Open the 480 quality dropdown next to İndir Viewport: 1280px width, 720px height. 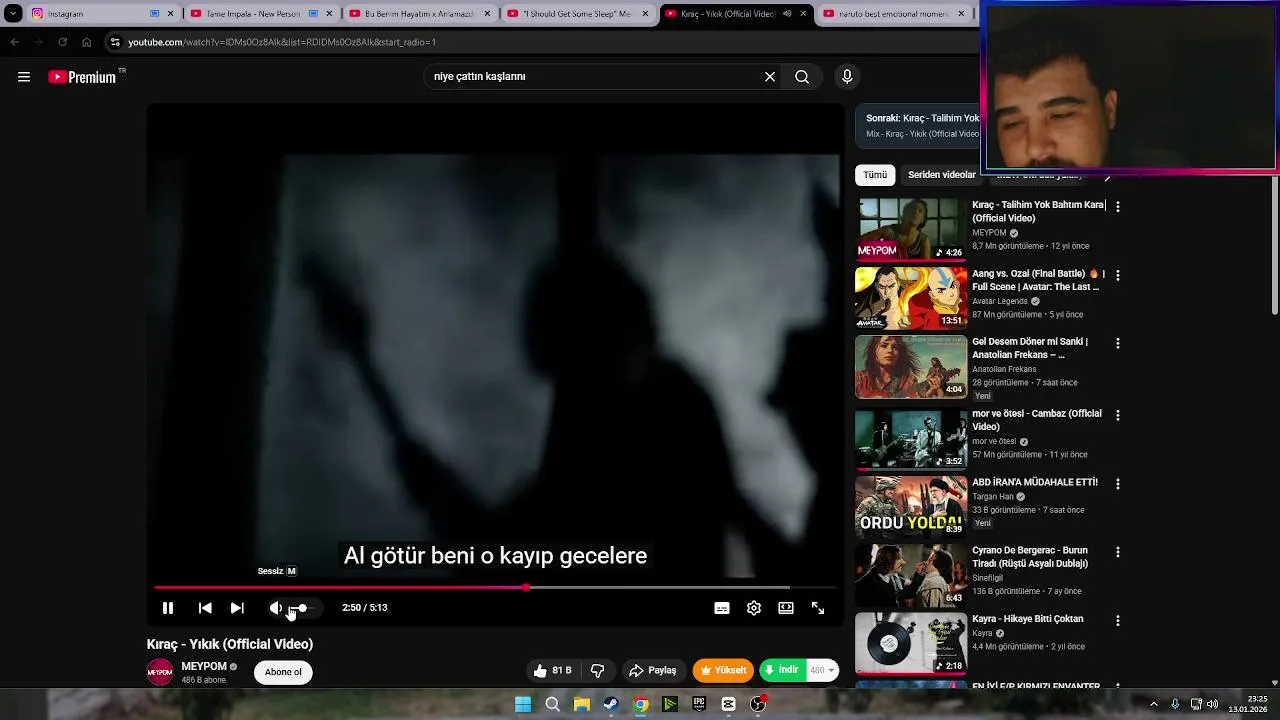(822, 670)
